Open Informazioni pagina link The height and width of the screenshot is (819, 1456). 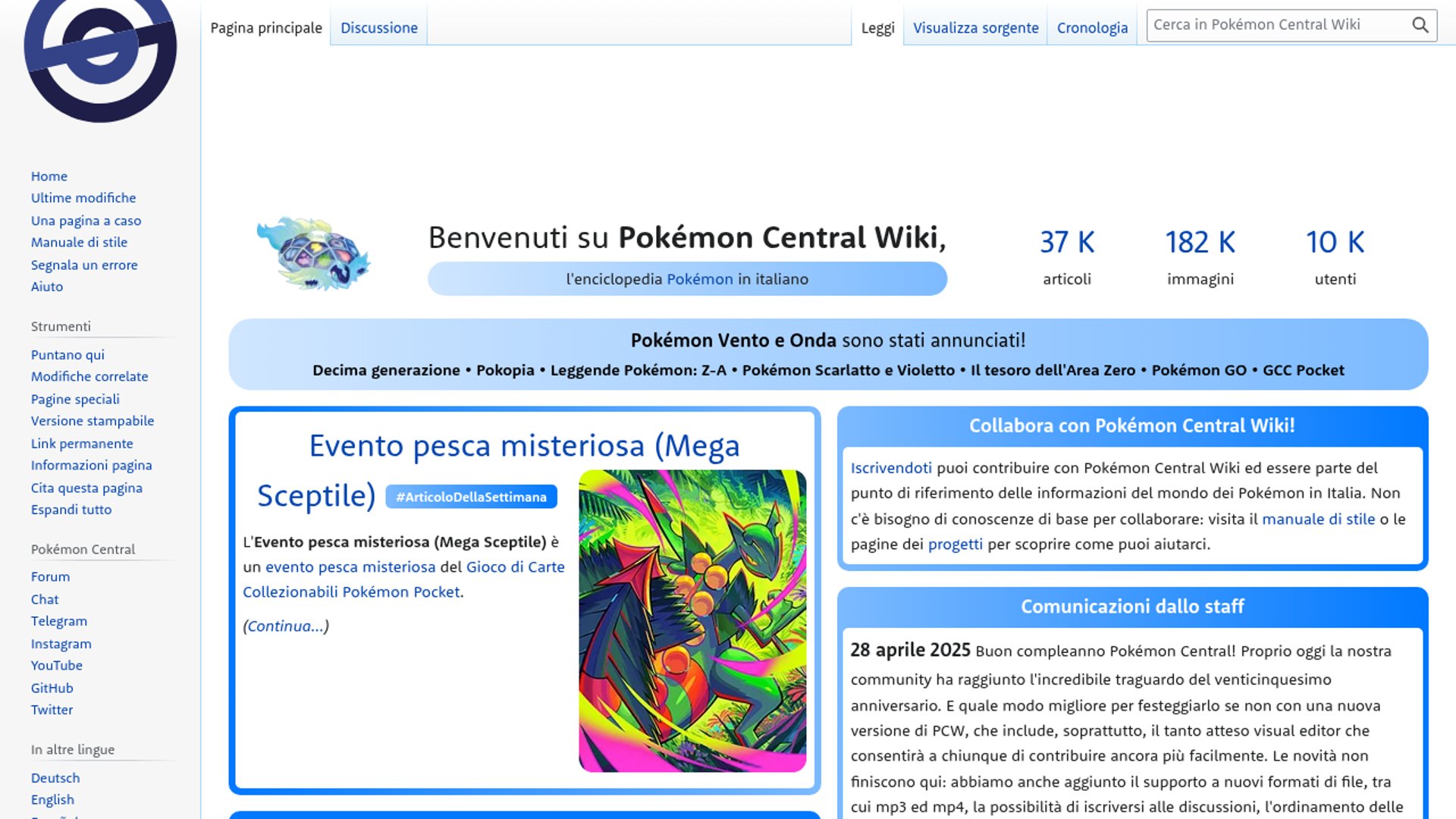click(x=92, y=466)
